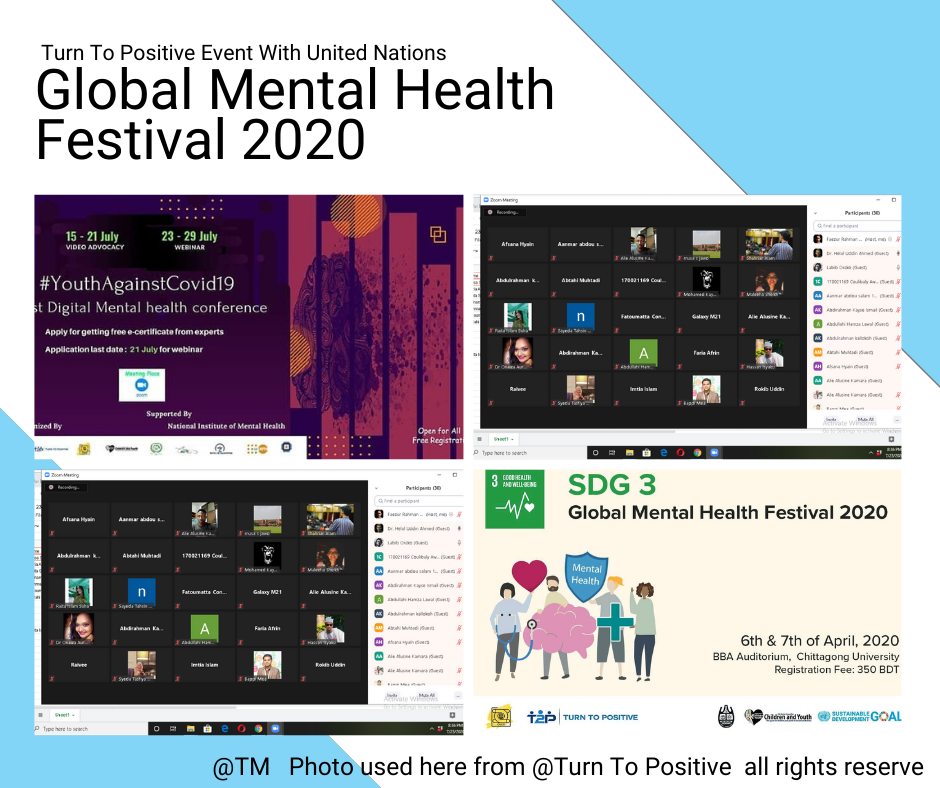Collapse the Participants panel chevron in lower-left Zoom window
Image resolution: width=940 pixels, height=788 pixels.
click(376, 488)
